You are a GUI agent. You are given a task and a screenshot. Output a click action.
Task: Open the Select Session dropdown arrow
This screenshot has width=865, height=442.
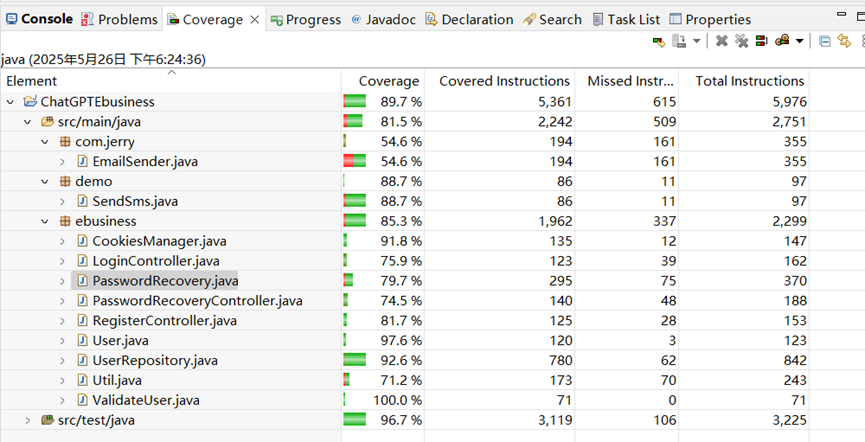click(x=799, y=41)
